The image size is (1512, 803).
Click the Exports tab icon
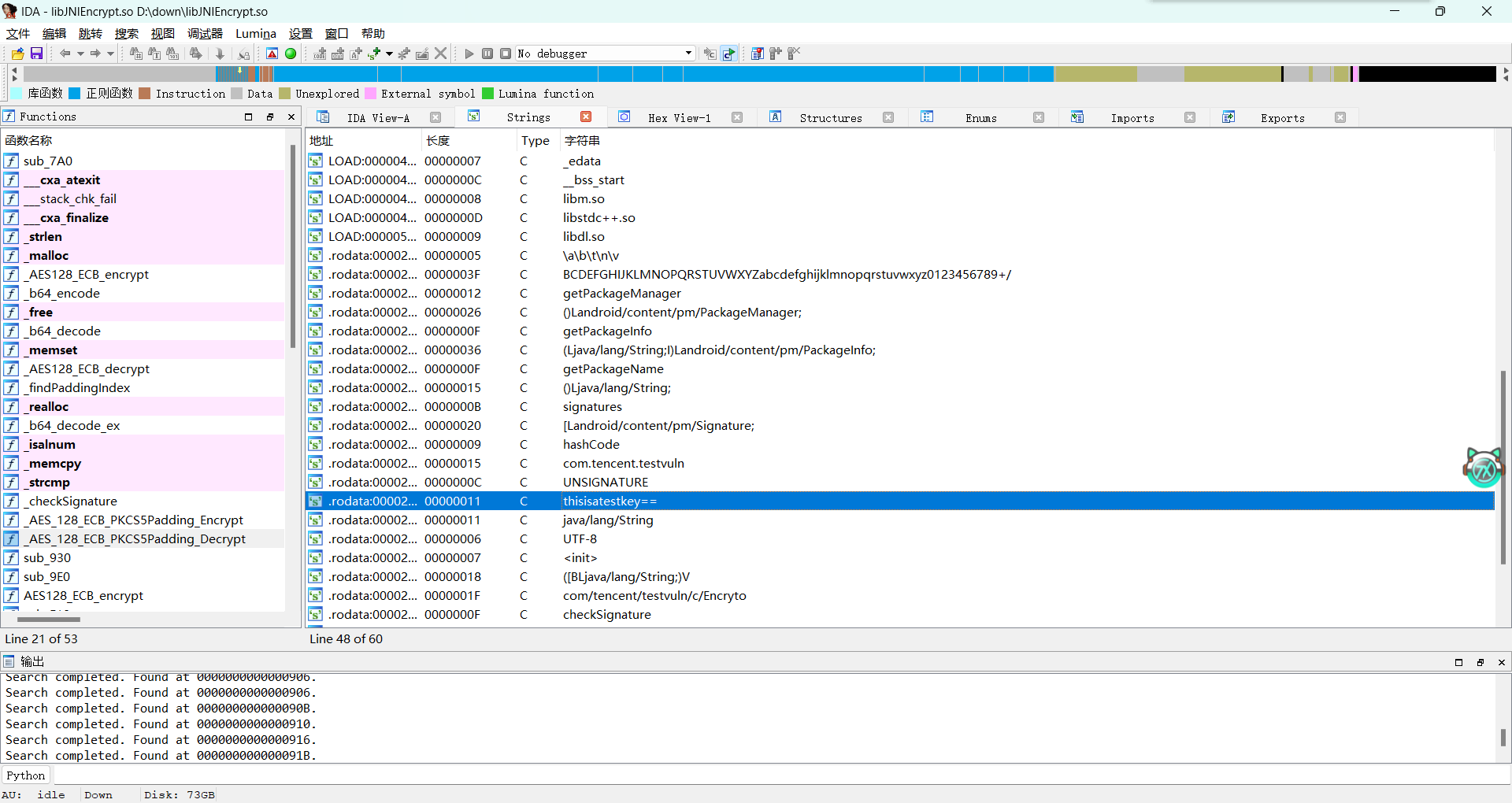click(x=1228, y=117)
